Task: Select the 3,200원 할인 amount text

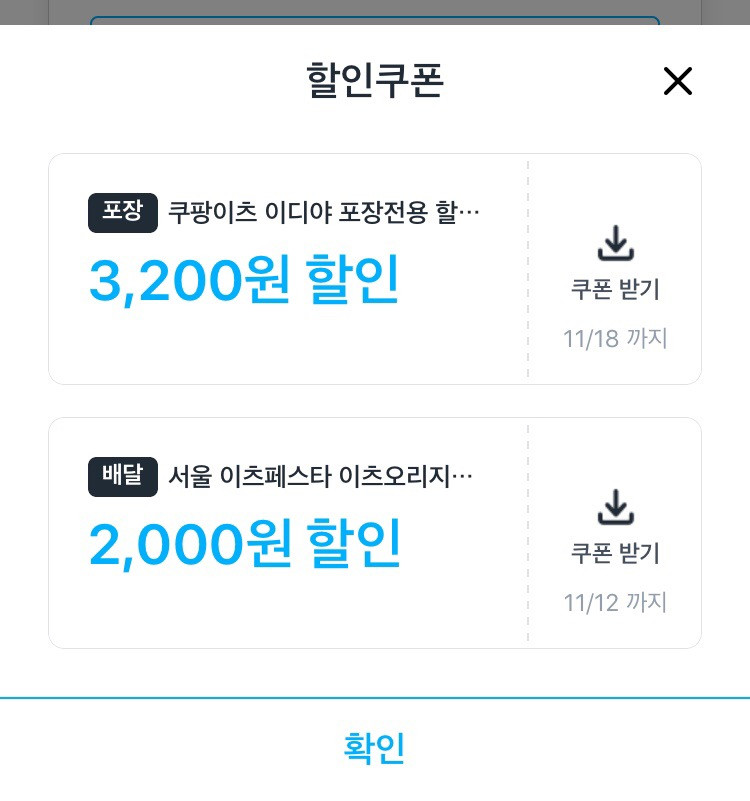Action: pos(244,280)
